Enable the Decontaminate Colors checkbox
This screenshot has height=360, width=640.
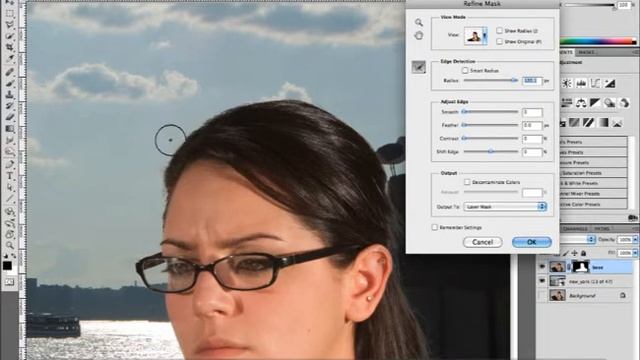coord(467,182)
